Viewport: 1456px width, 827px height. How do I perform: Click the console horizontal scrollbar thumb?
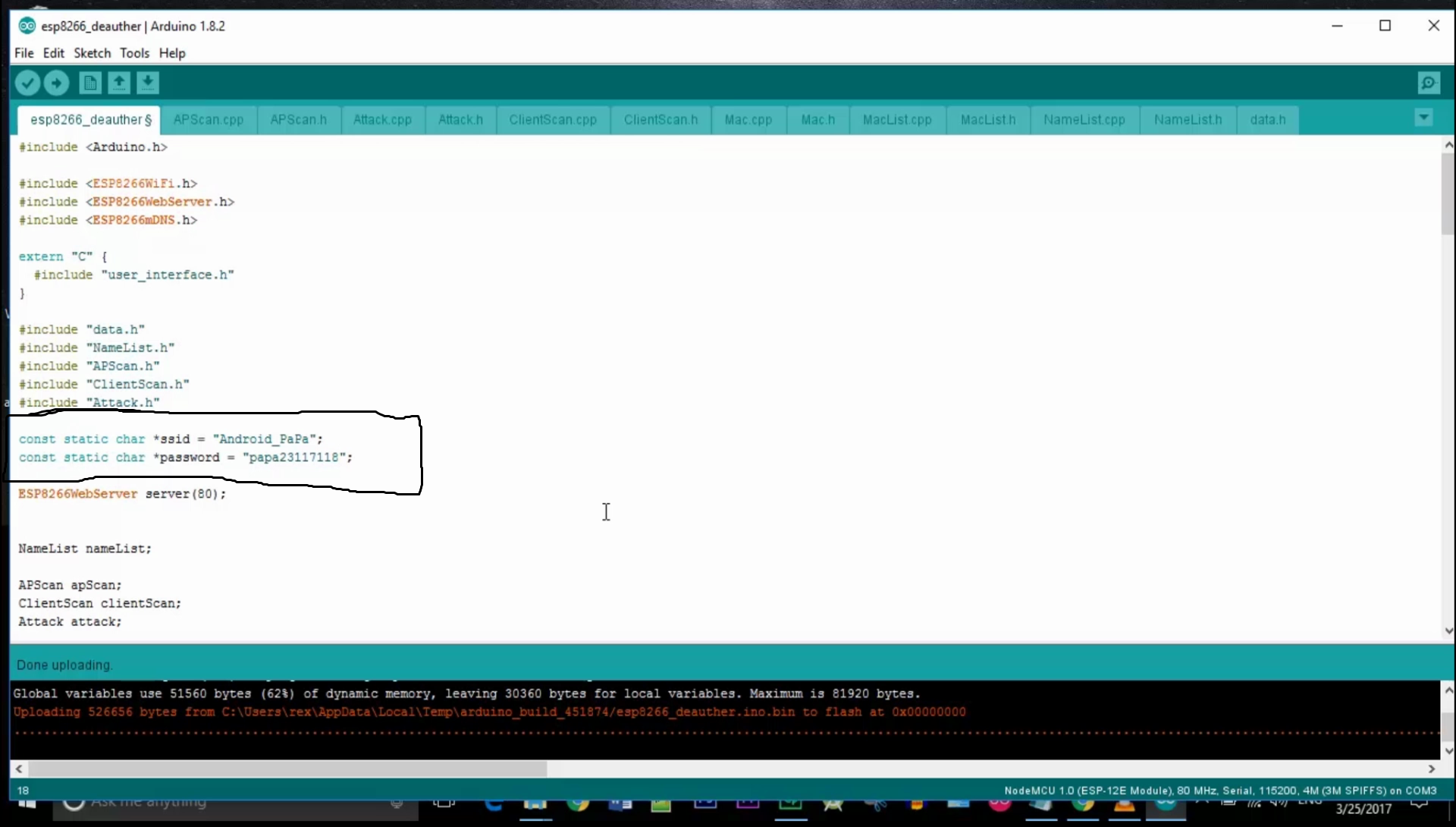click(x=287, y=769)
